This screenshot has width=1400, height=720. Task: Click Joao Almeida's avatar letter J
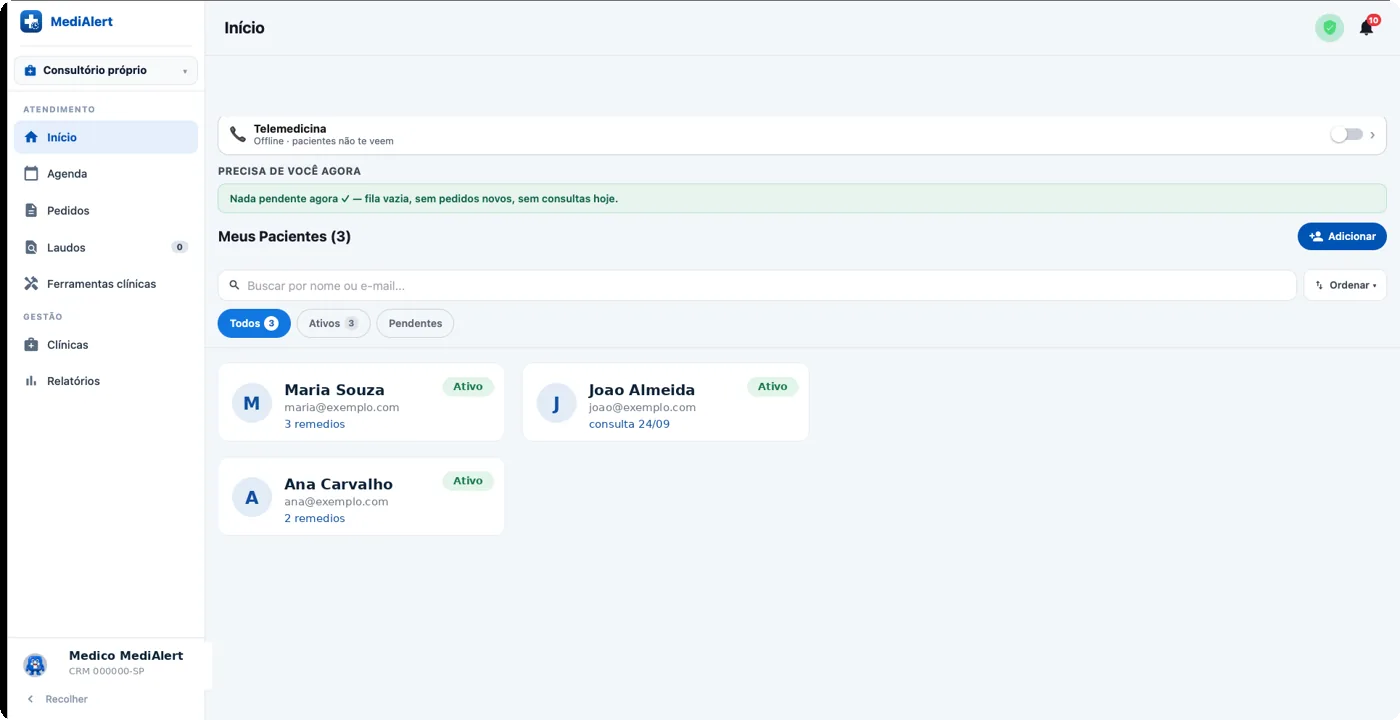556,403
